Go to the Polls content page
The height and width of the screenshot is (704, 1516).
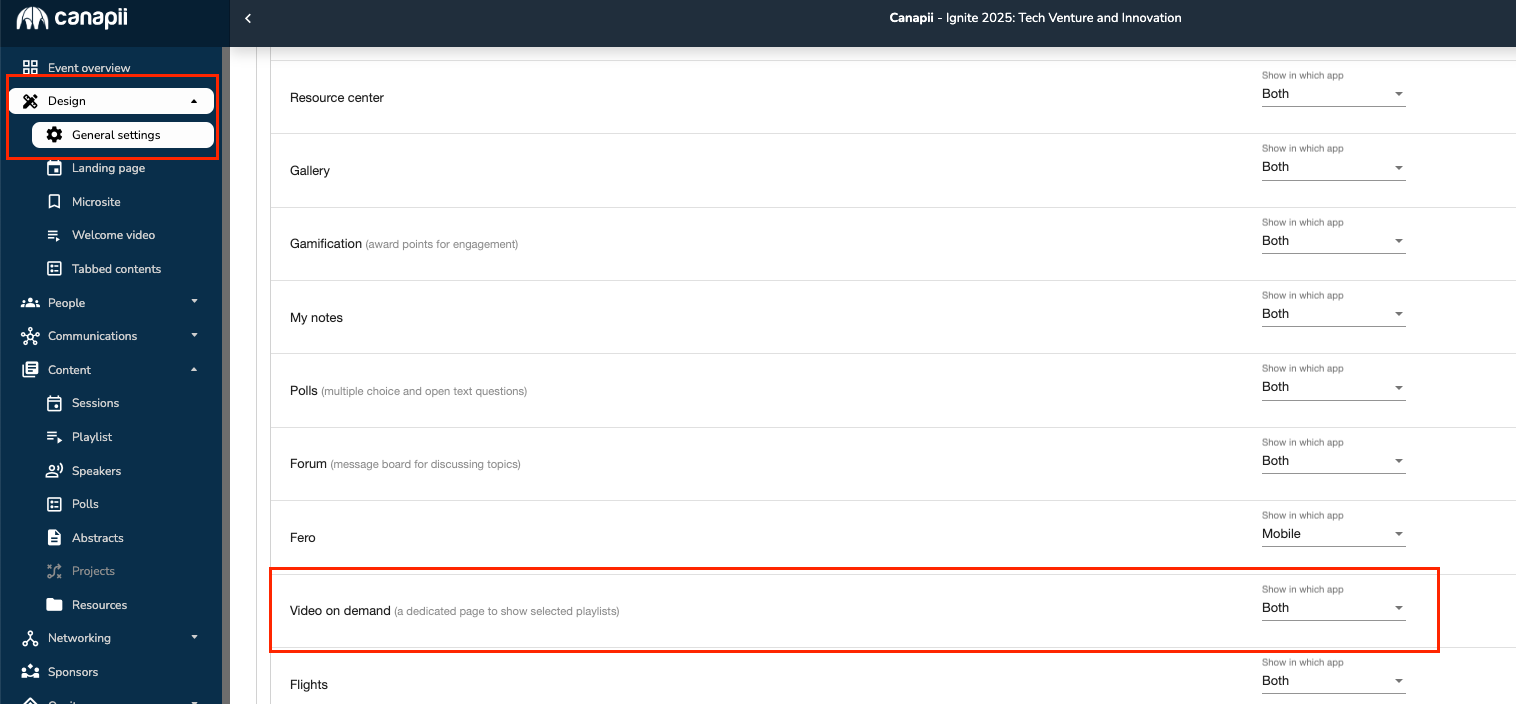(85, 504)
